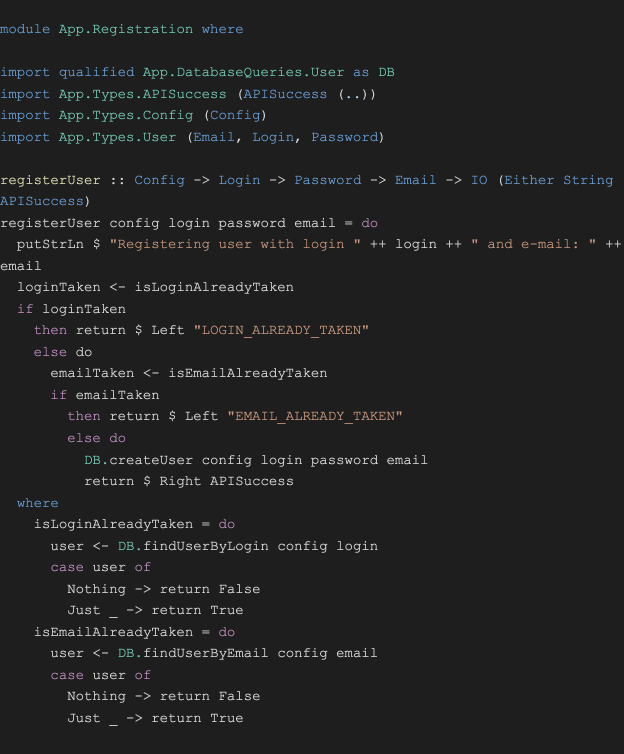The width and height of the screenshot is (624, 754).
Task: Place cursor on the putStrLn call
Action: (x=50, y=244)
